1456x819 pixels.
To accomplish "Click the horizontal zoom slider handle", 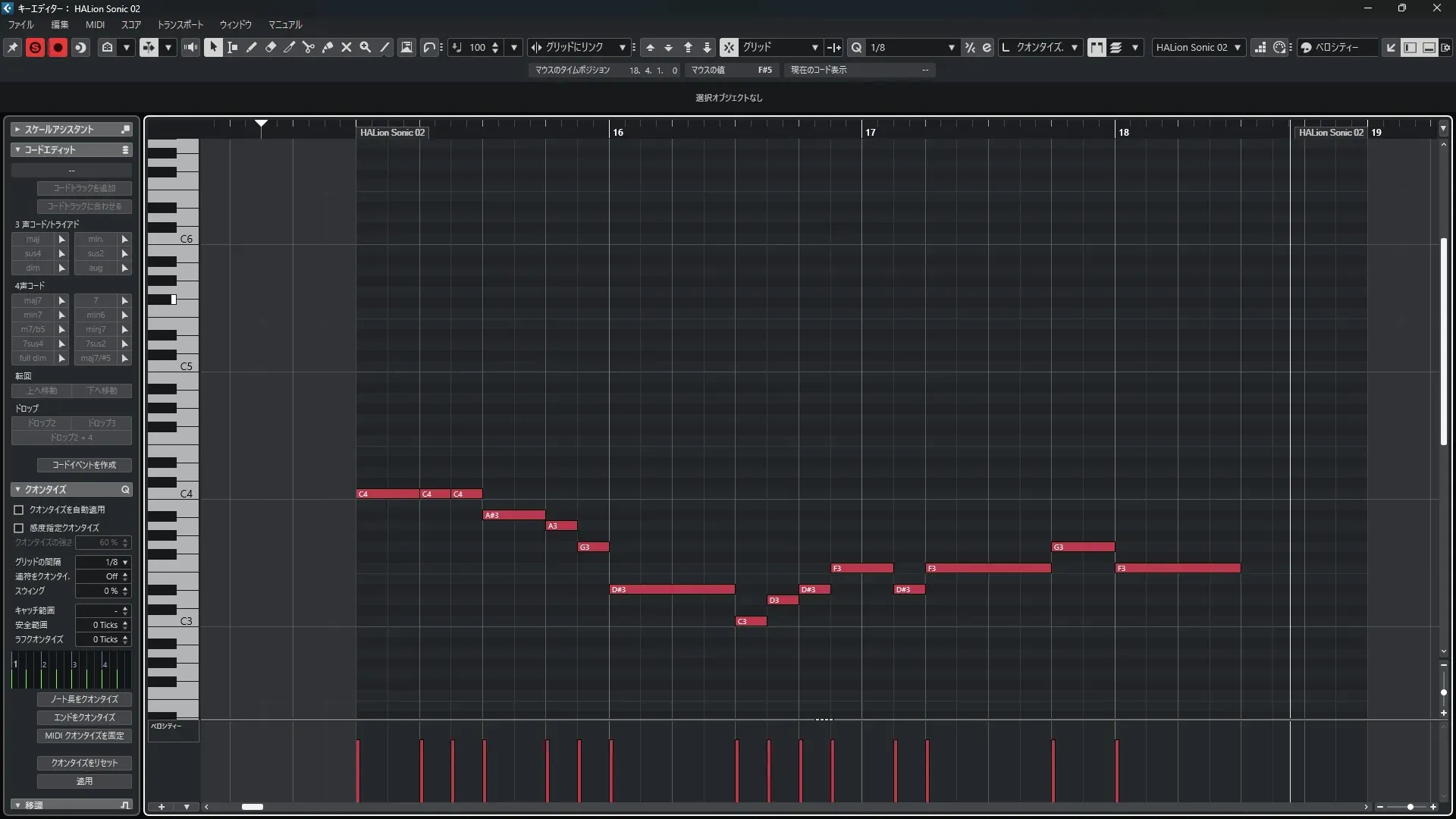I will (x=1410, y=807).
